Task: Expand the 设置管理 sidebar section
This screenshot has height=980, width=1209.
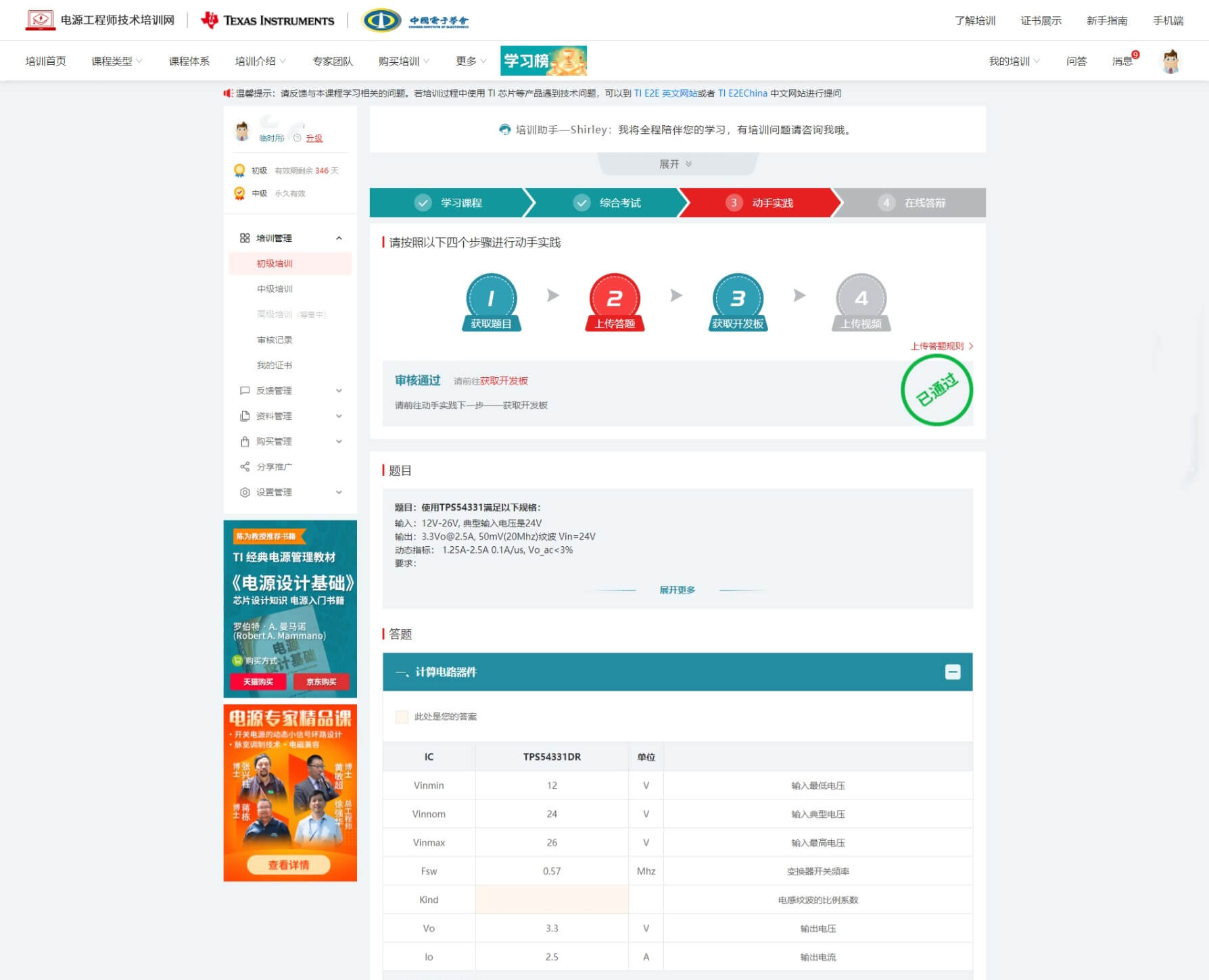Action: pyautogui.click(x=339, y=492)
